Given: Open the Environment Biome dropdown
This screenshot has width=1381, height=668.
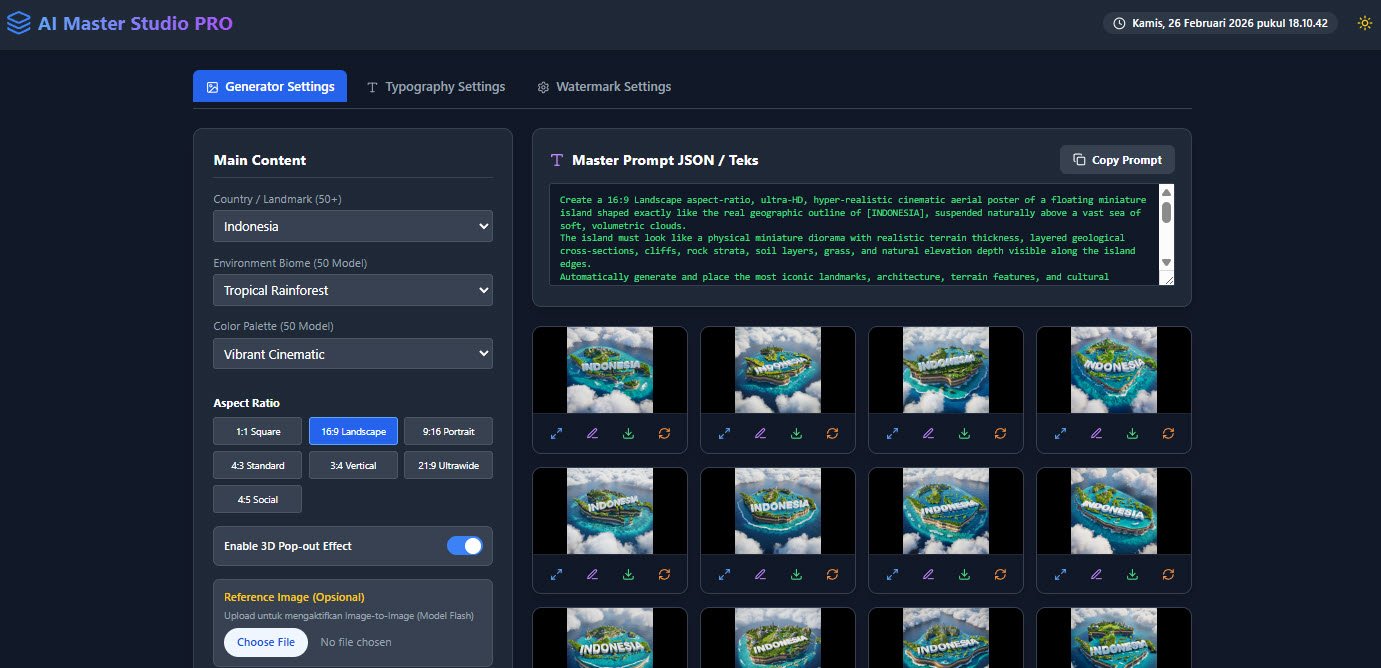Looking at the screenshot, I should [353, 290].
